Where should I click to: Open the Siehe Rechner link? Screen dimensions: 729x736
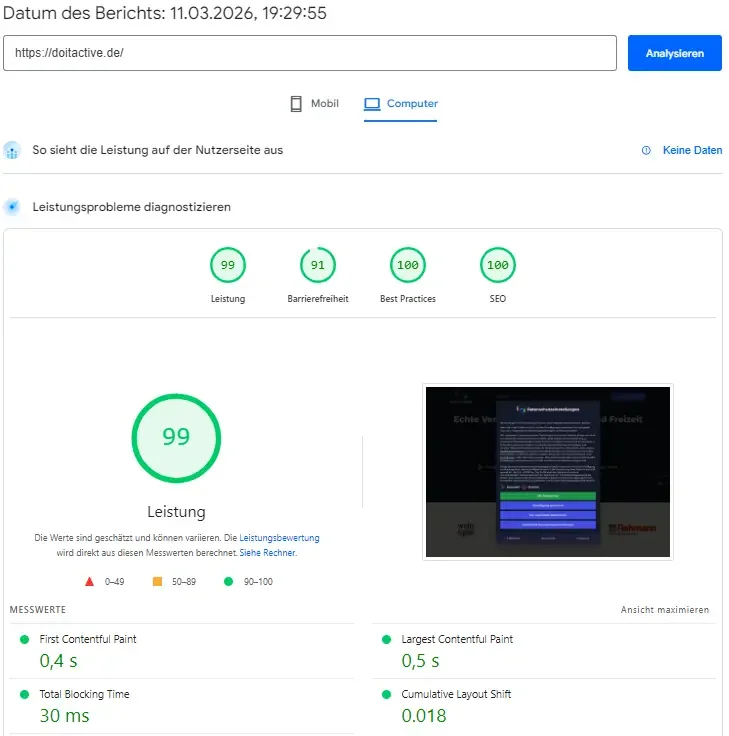tap(268, 553)
